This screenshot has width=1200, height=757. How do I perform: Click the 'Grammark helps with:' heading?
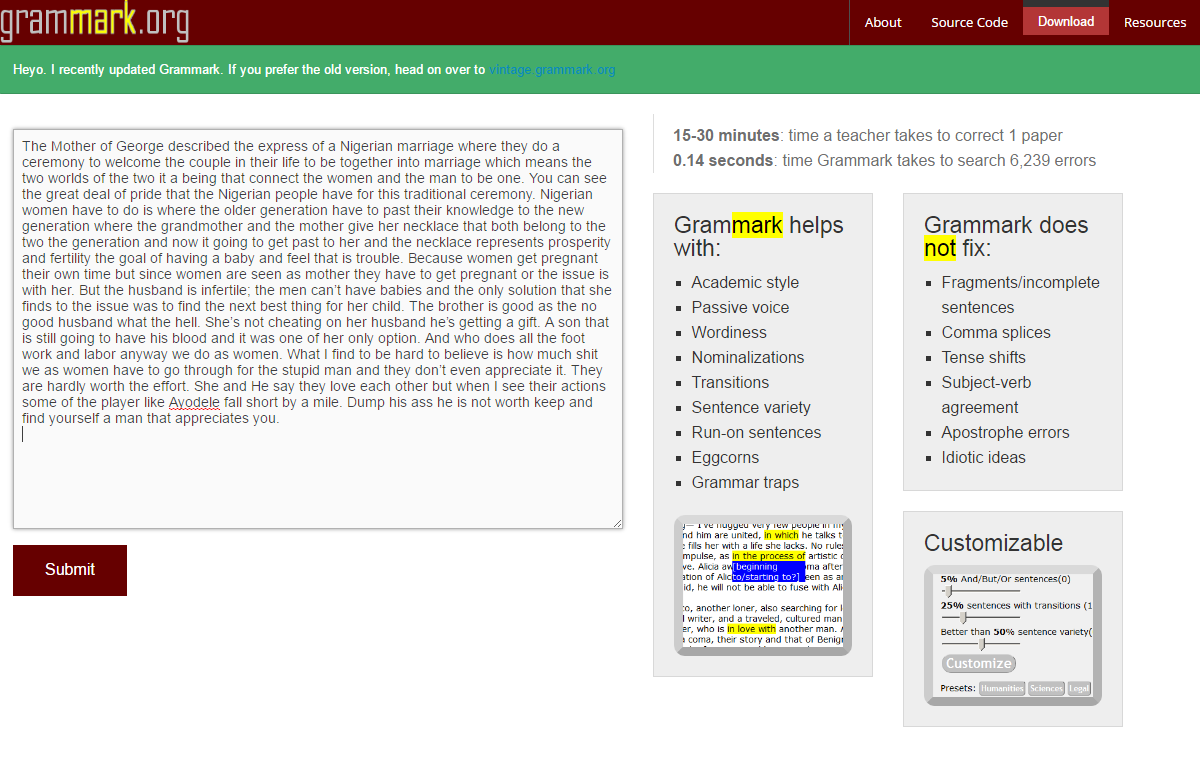tap(758, 236)
